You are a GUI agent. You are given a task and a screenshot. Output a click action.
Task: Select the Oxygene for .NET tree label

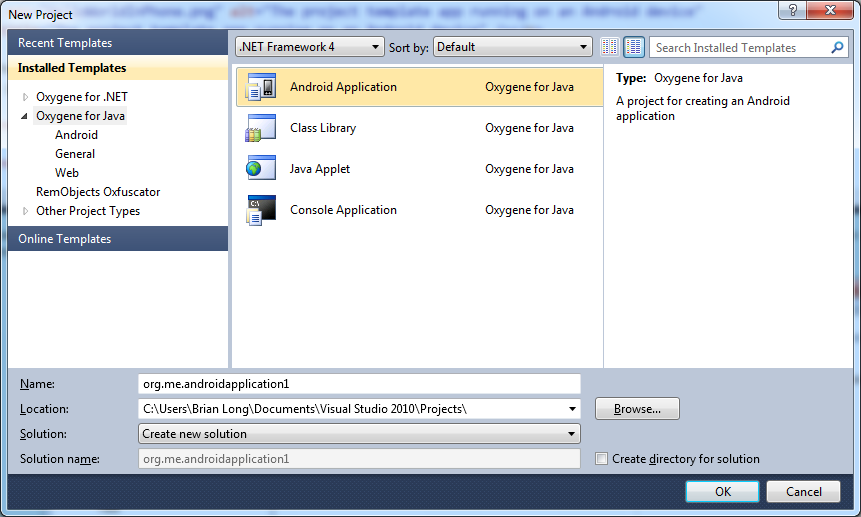(82, 97)
